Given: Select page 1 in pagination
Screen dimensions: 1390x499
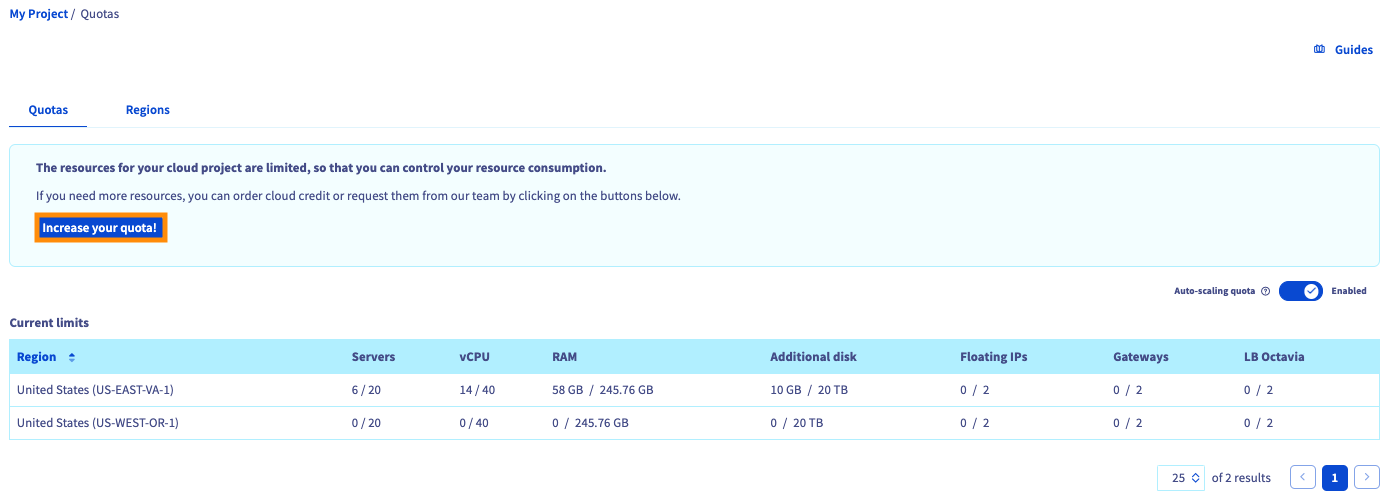Looking at the screenshot, I should [1335, 477].
